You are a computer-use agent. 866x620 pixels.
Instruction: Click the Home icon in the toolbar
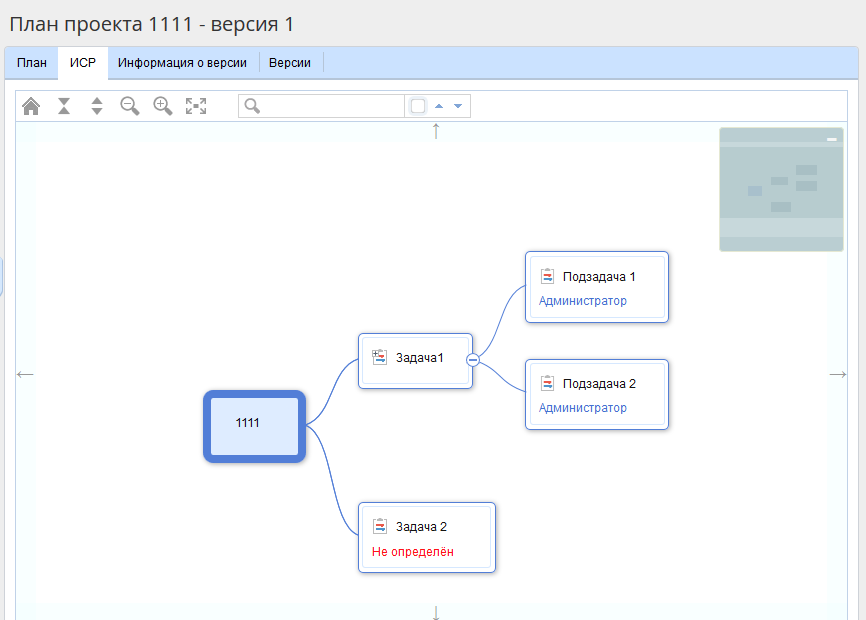click(31, 106)
